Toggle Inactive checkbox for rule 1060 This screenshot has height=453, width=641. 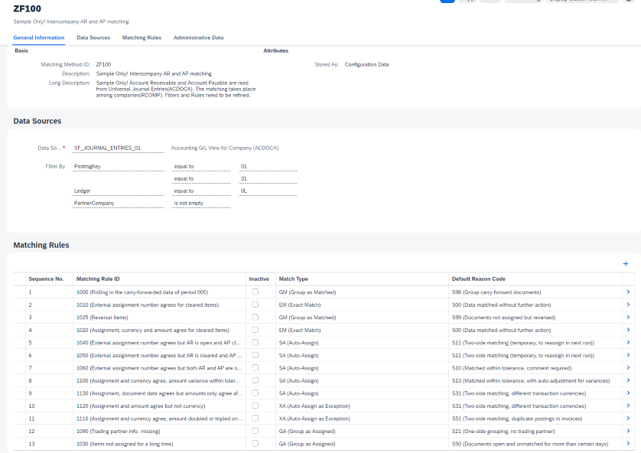pos(255,368)
